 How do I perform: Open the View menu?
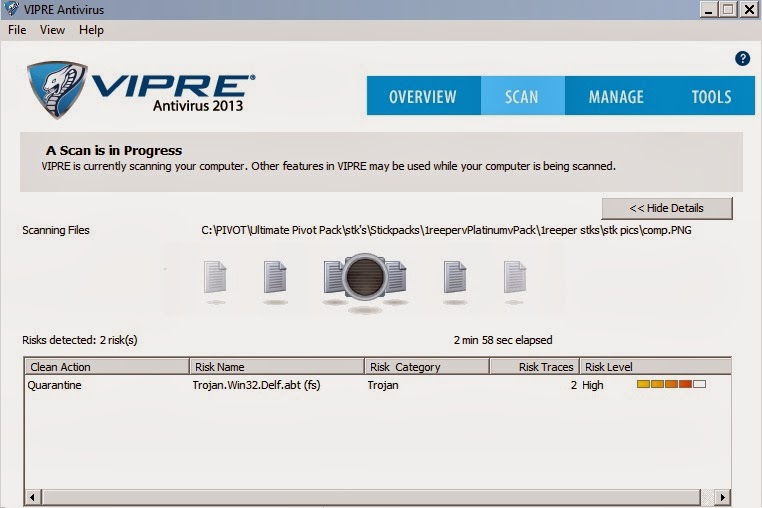[x=52, y=30]
